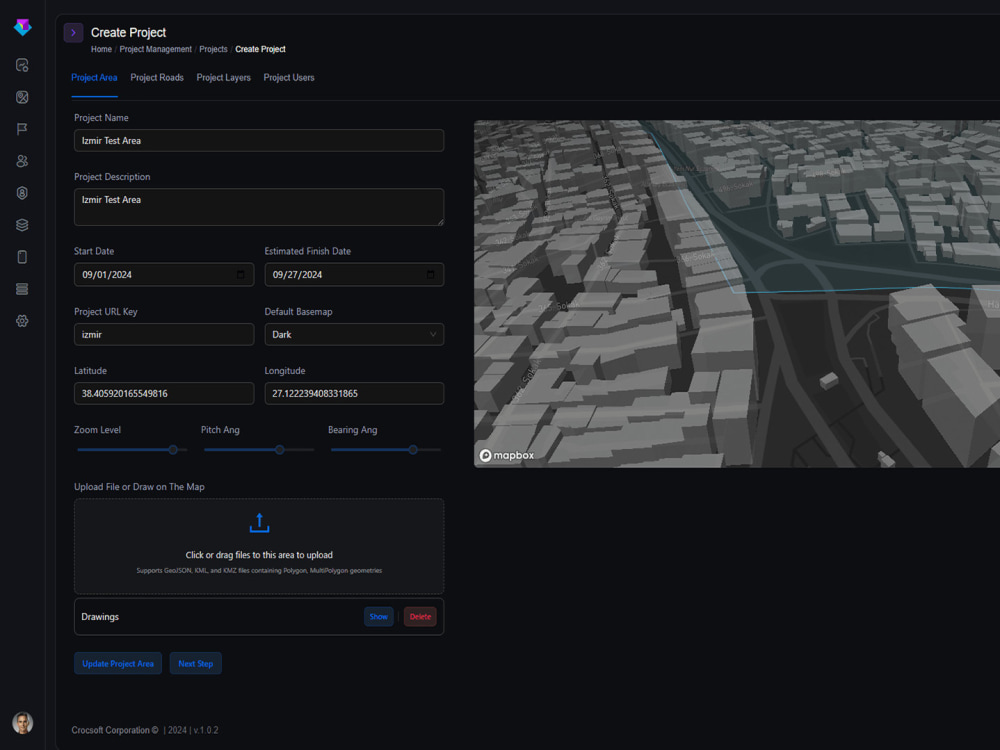Go to Home in the breadcrumb

tap(101, 49)
